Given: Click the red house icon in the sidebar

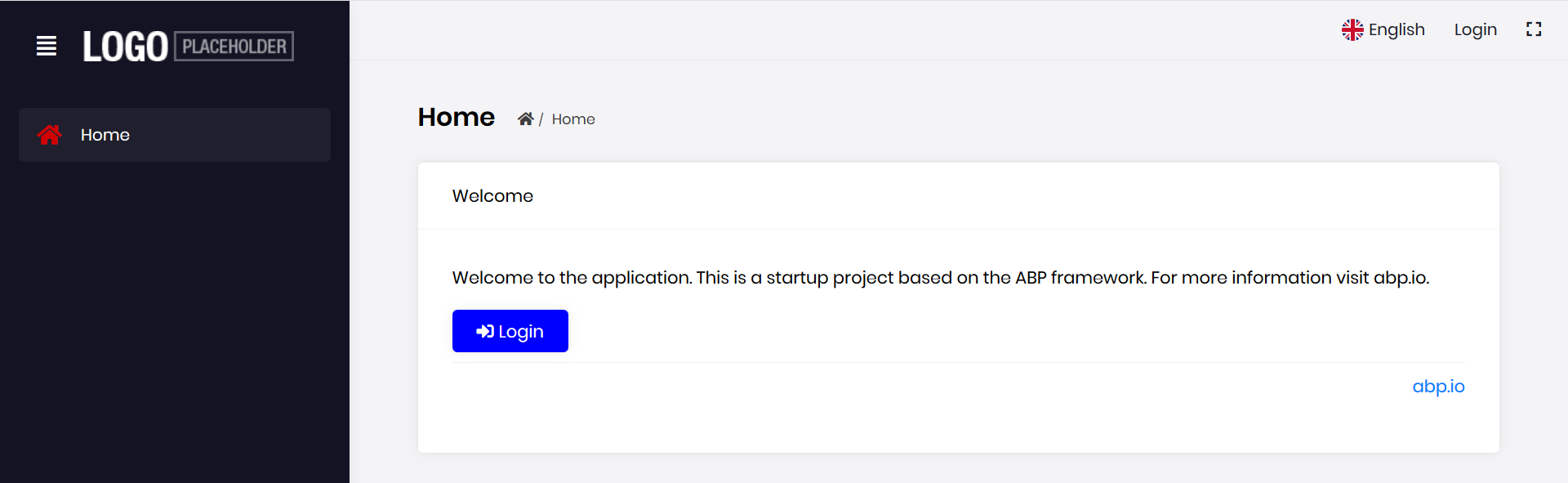Looking at the screenshot, I should point(49,135).
